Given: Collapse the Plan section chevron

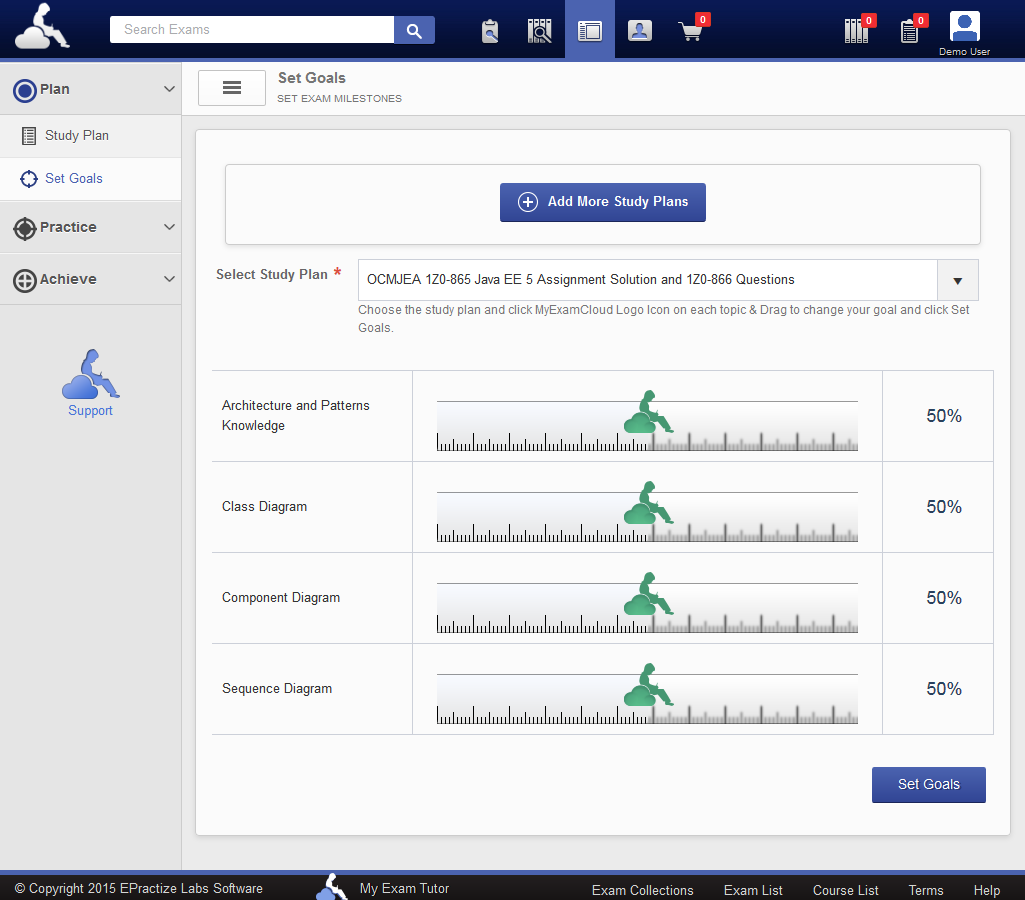Looking at the screenshot, I should tap(169, 89).
